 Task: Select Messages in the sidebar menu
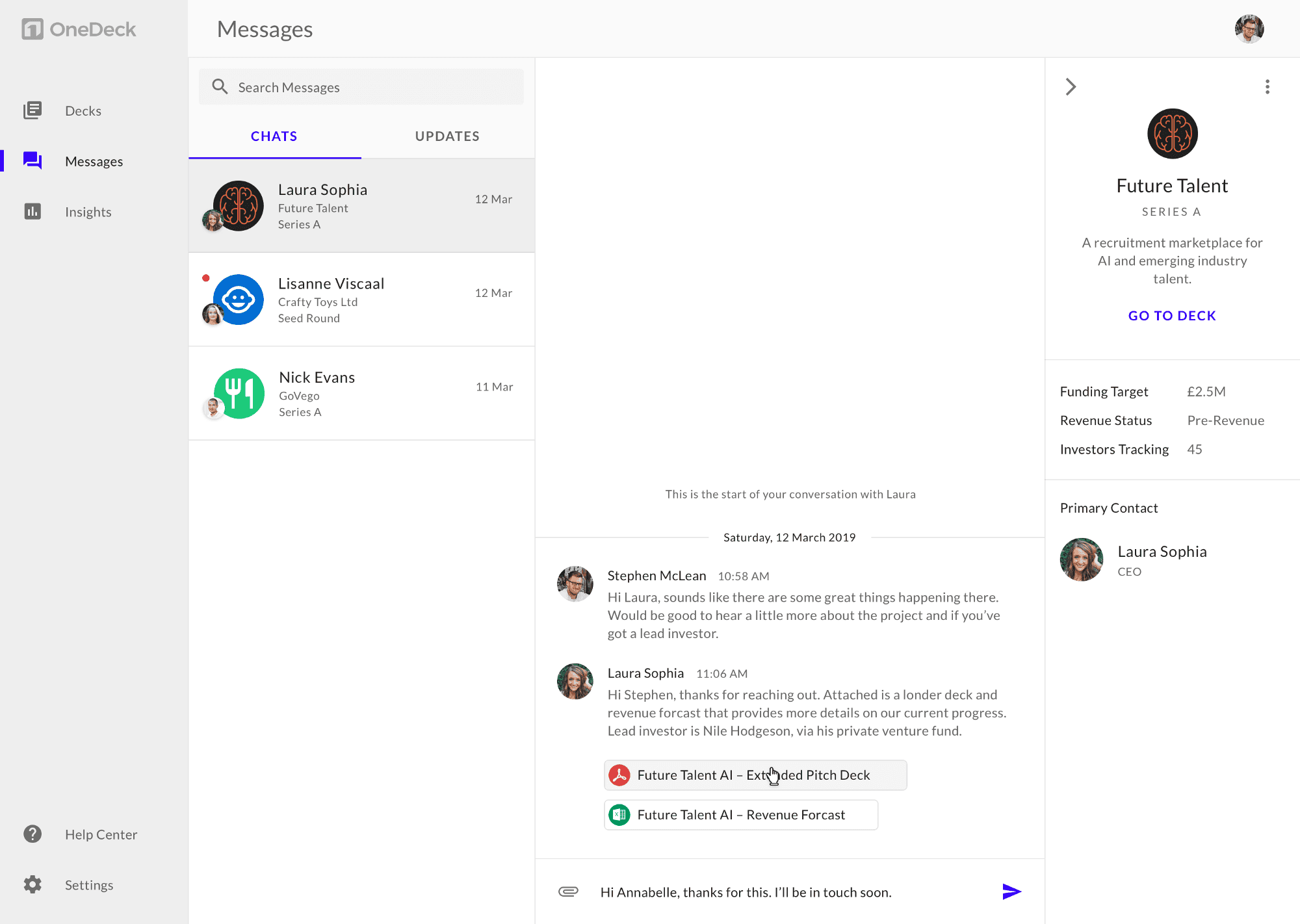[94, 161]
